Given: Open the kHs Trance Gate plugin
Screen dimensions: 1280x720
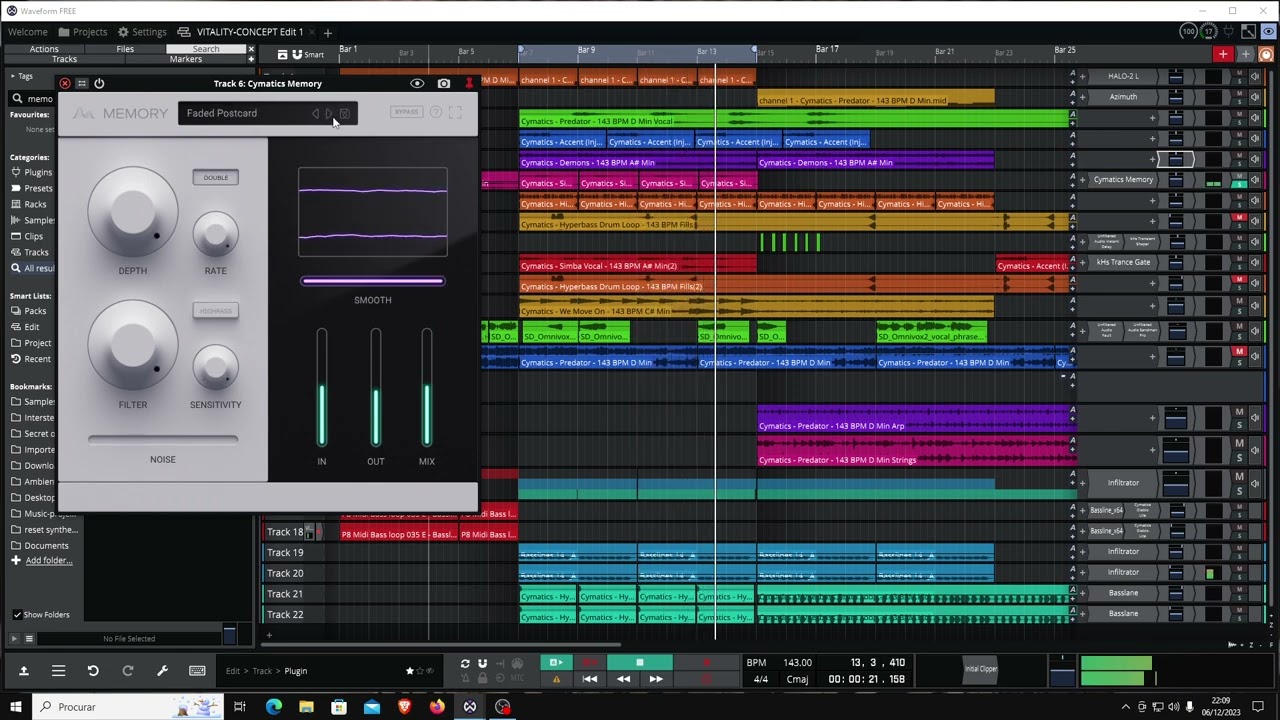Looking at the screenshot, I should [1123, 262].
